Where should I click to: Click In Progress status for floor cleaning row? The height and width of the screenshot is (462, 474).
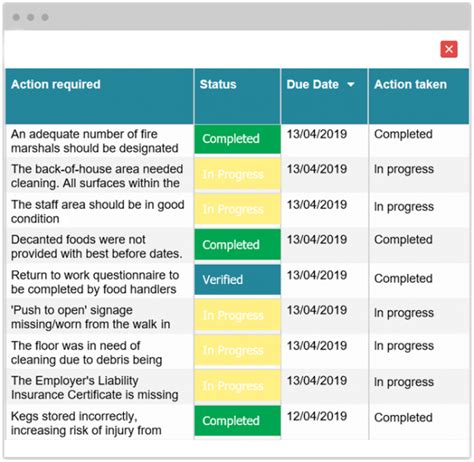coord(237,350)
